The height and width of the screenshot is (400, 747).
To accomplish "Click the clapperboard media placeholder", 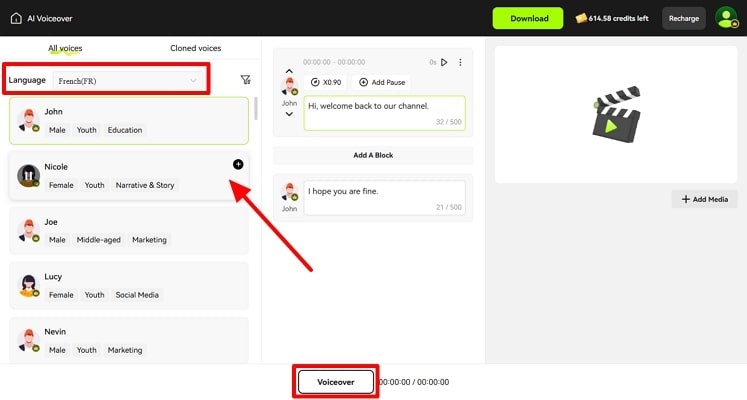I will (x=616, y=114).
